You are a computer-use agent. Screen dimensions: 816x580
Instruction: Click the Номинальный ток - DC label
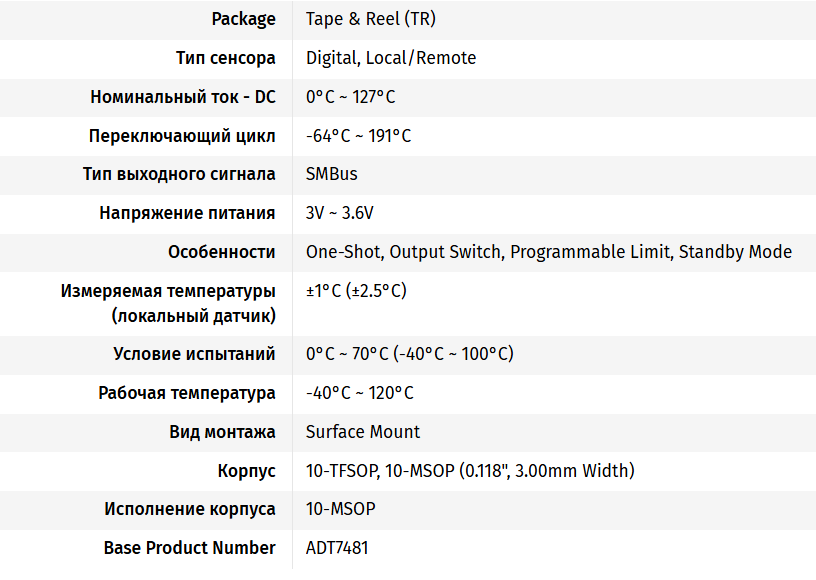(182, 97)
